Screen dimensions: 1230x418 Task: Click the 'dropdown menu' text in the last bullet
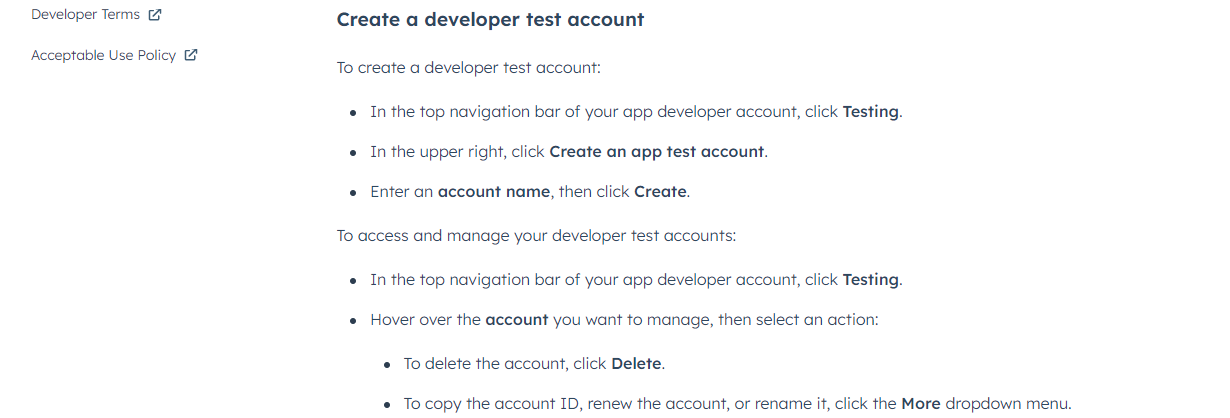1006,404
